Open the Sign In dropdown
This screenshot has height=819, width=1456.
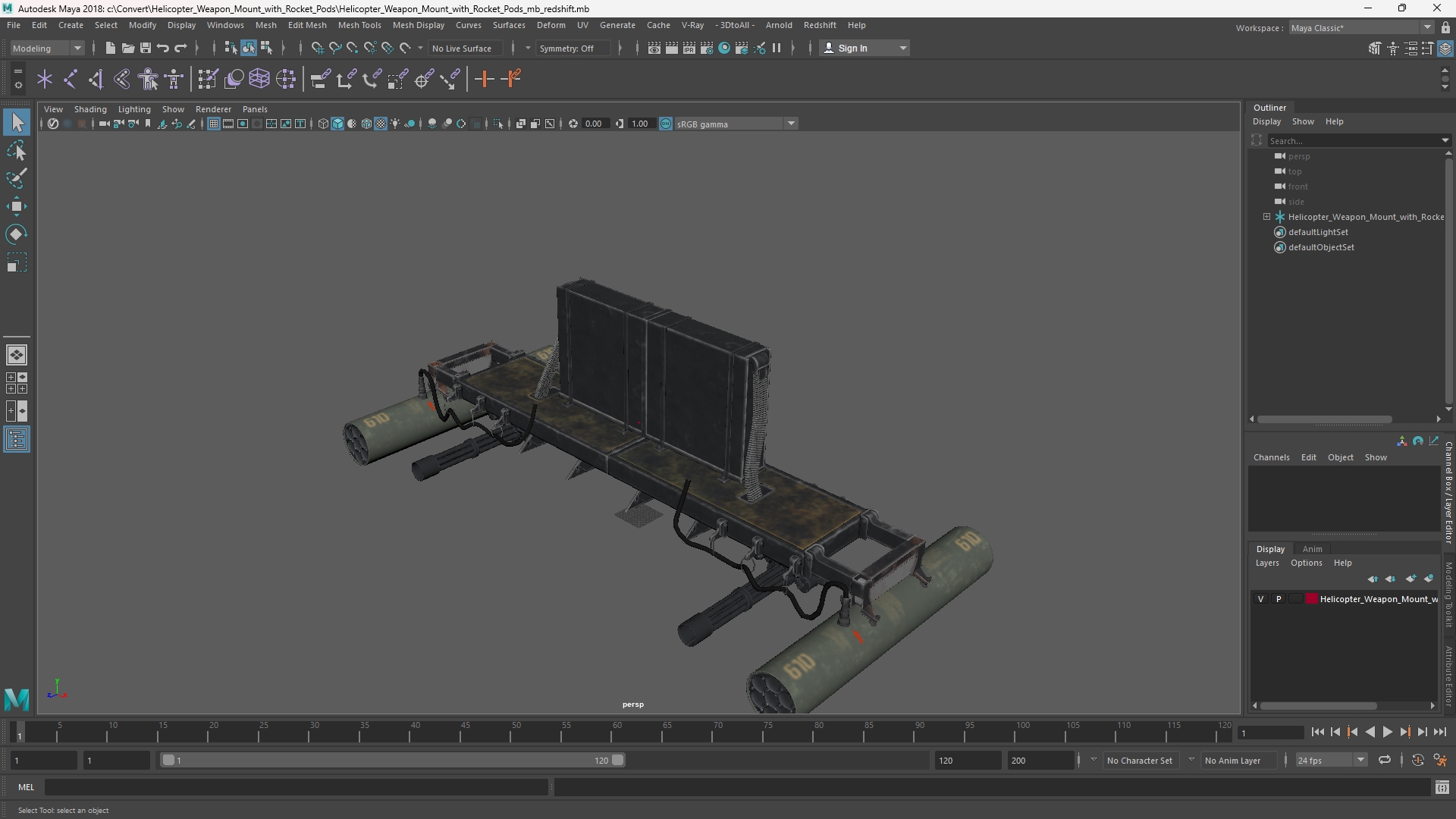pyautogui.click(x=864, y=48)
